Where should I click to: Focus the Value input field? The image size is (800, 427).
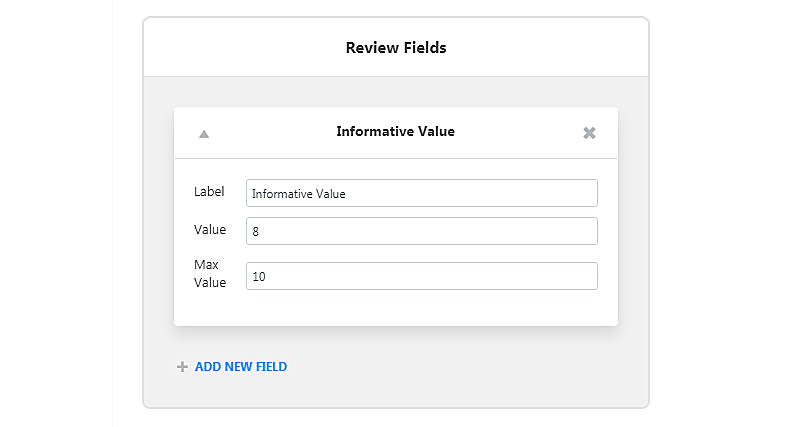coord(421,231)
